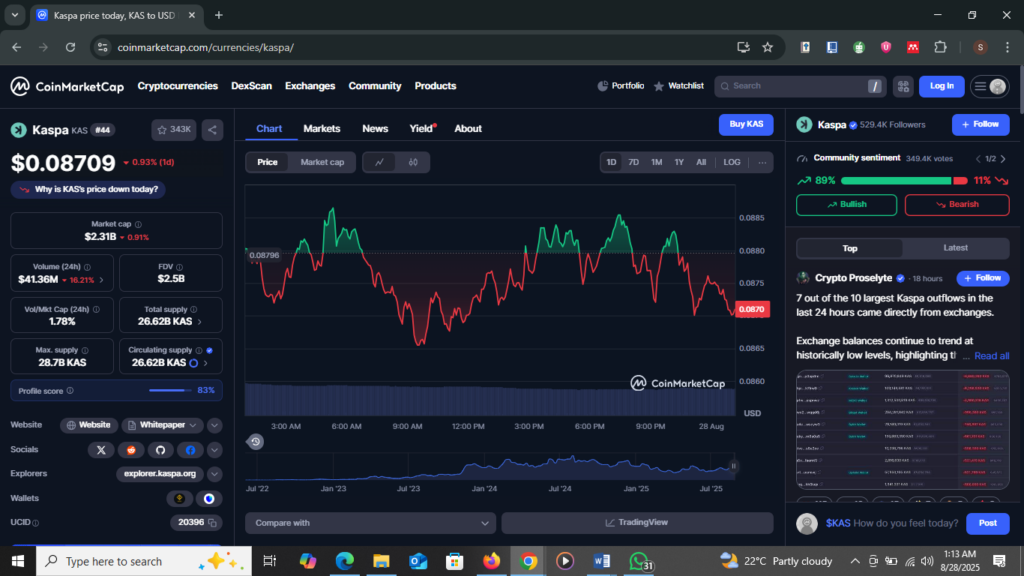Enable LOG scale on the chart

pyautogui.click(x=732, y=162)
